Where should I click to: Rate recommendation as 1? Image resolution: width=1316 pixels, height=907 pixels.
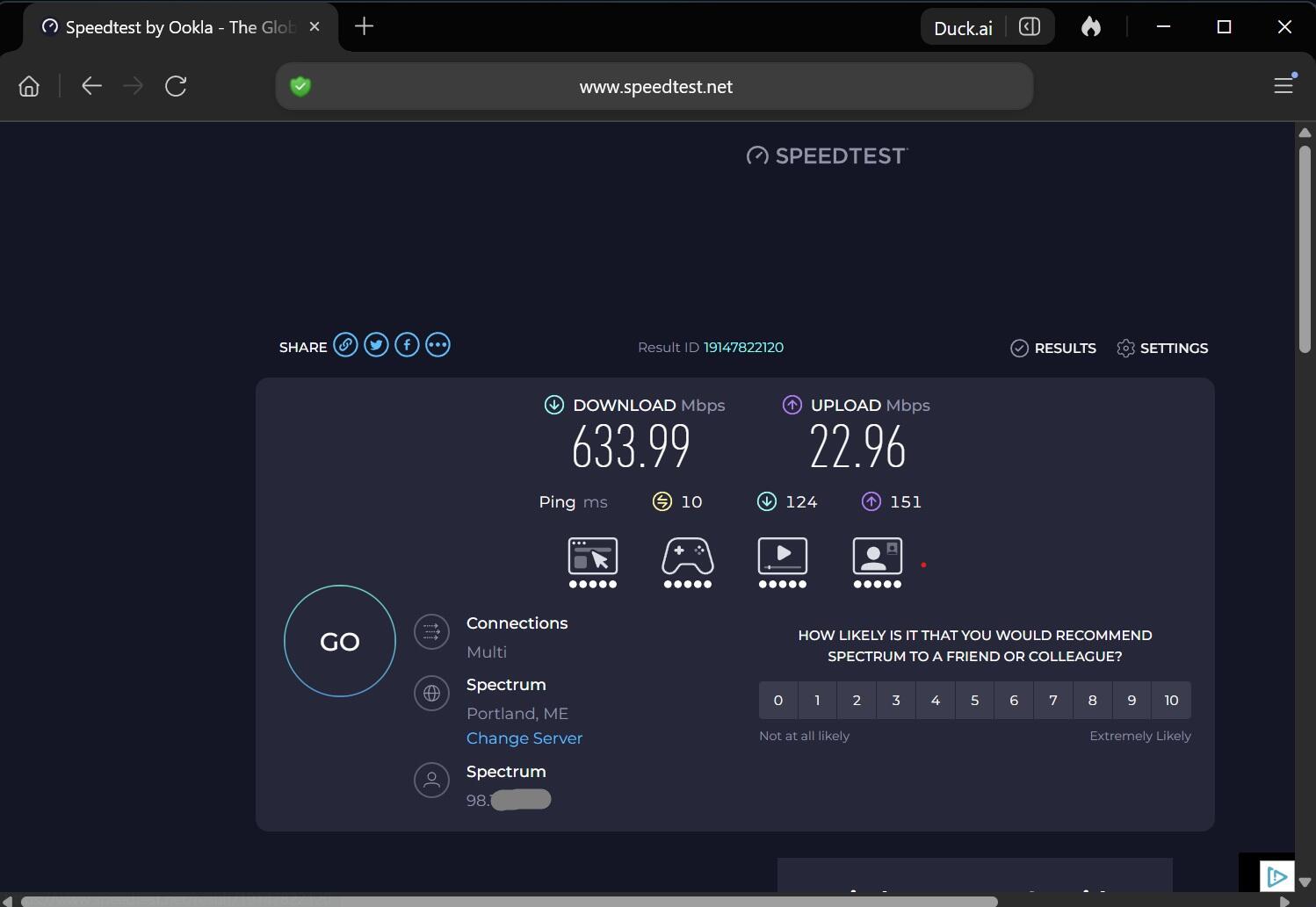click(x=817, y=701)
